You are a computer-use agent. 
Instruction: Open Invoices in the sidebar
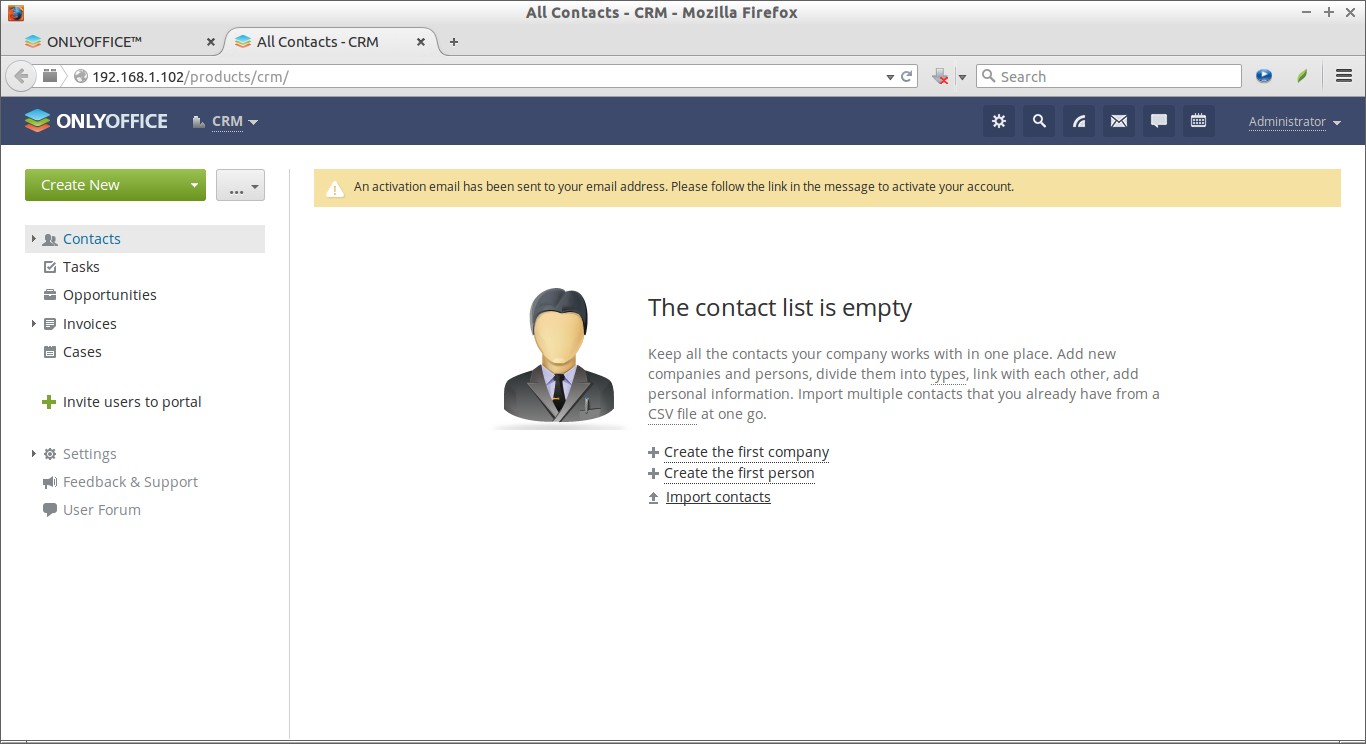pyautogui.click(x=90, y=324)
